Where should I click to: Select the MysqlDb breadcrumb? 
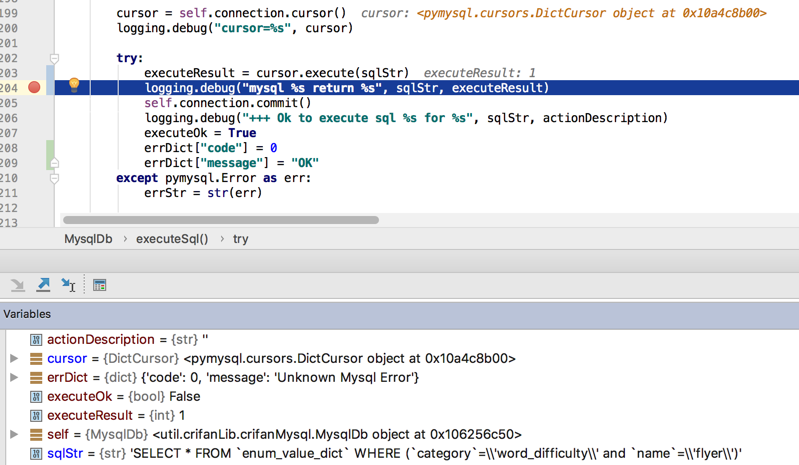88,239
